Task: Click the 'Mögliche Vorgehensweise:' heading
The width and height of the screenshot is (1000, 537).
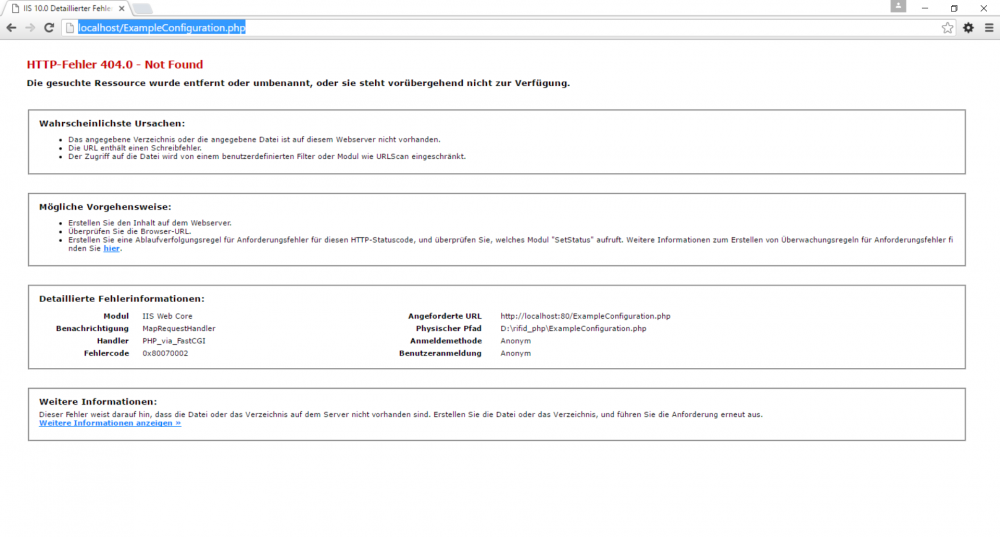Action: (105, 207)
